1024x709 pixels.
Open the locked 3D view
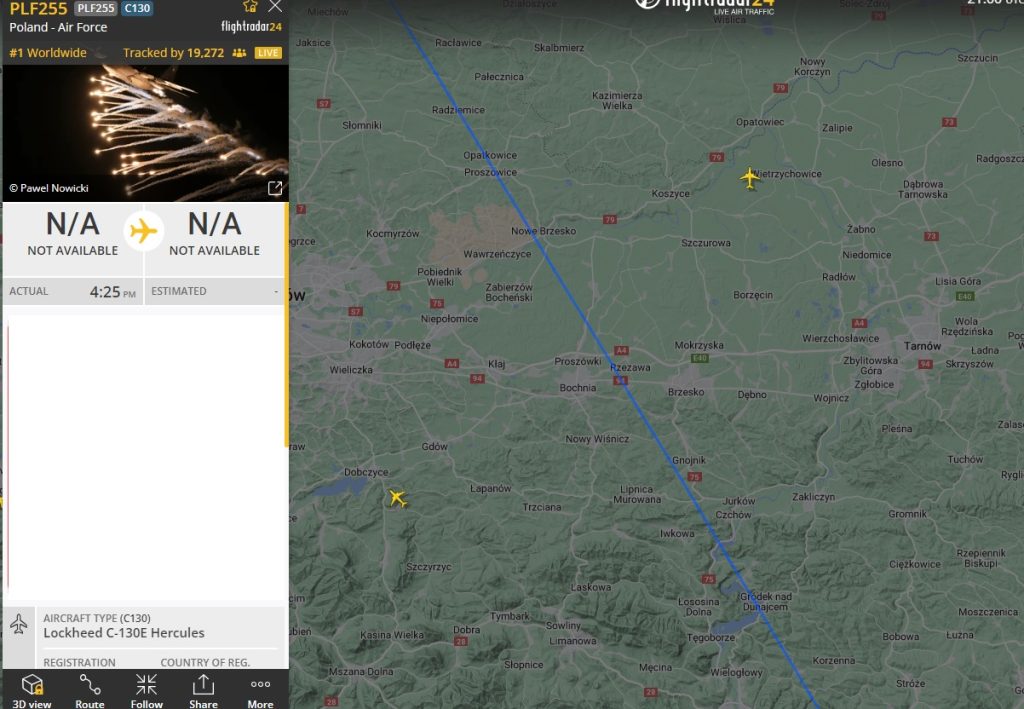[32, 688]
